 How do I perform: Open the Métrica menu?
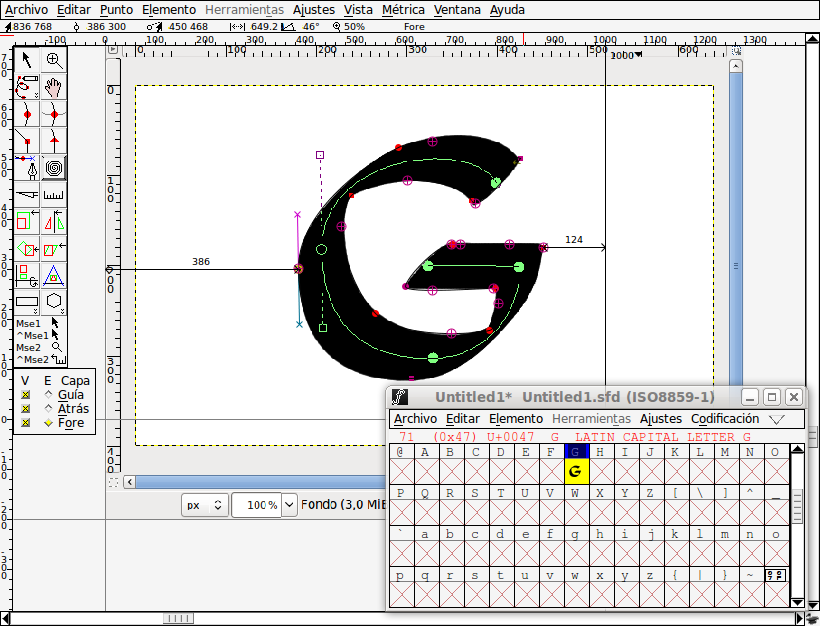tap(403, 10)
